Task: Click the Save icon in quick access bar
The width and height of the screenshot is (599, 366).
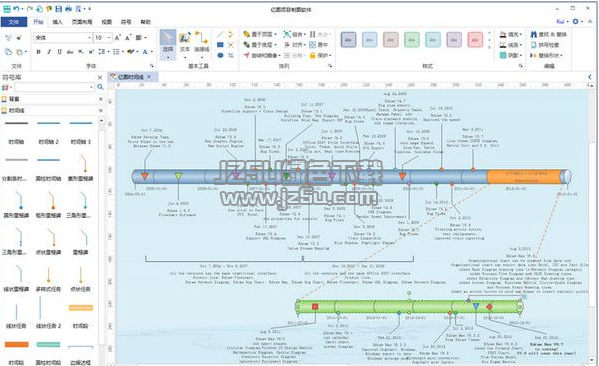Action: click(58, 8)
